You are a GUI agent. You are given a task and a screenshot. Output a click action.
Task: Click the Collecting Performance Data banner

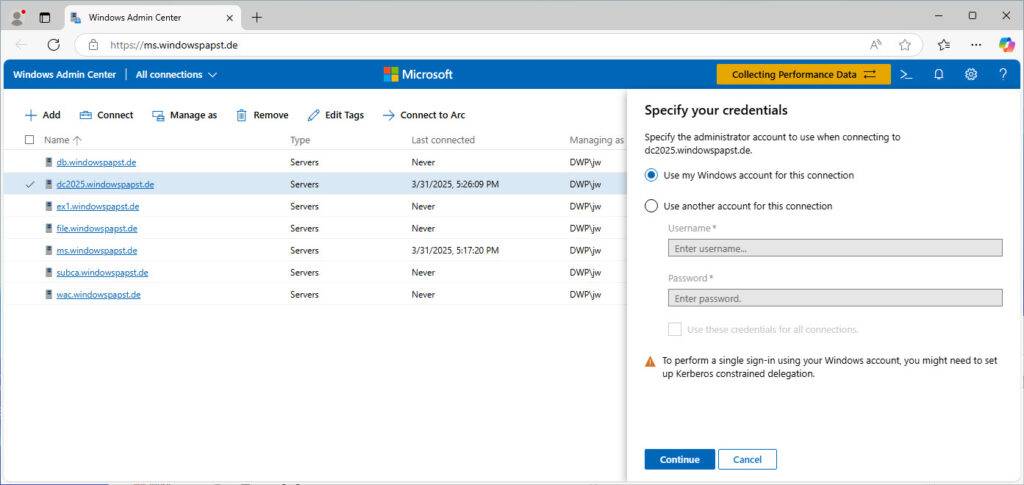pyautogui.click(x=803, y=74)
